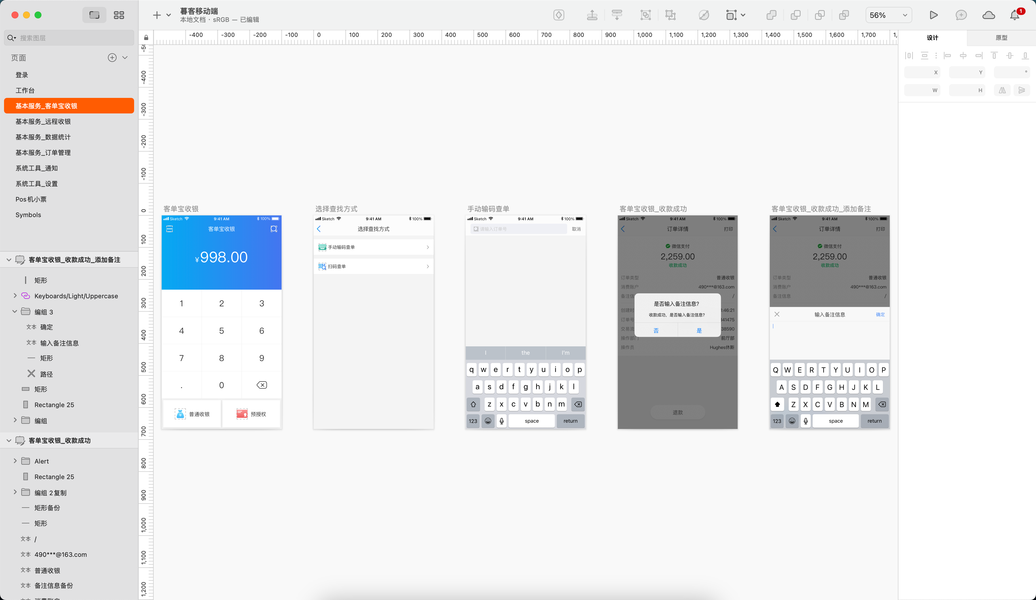1036x600 pixels.
Task: Open the scale tool dropdown arrow
Action: [x=743, y=15]
